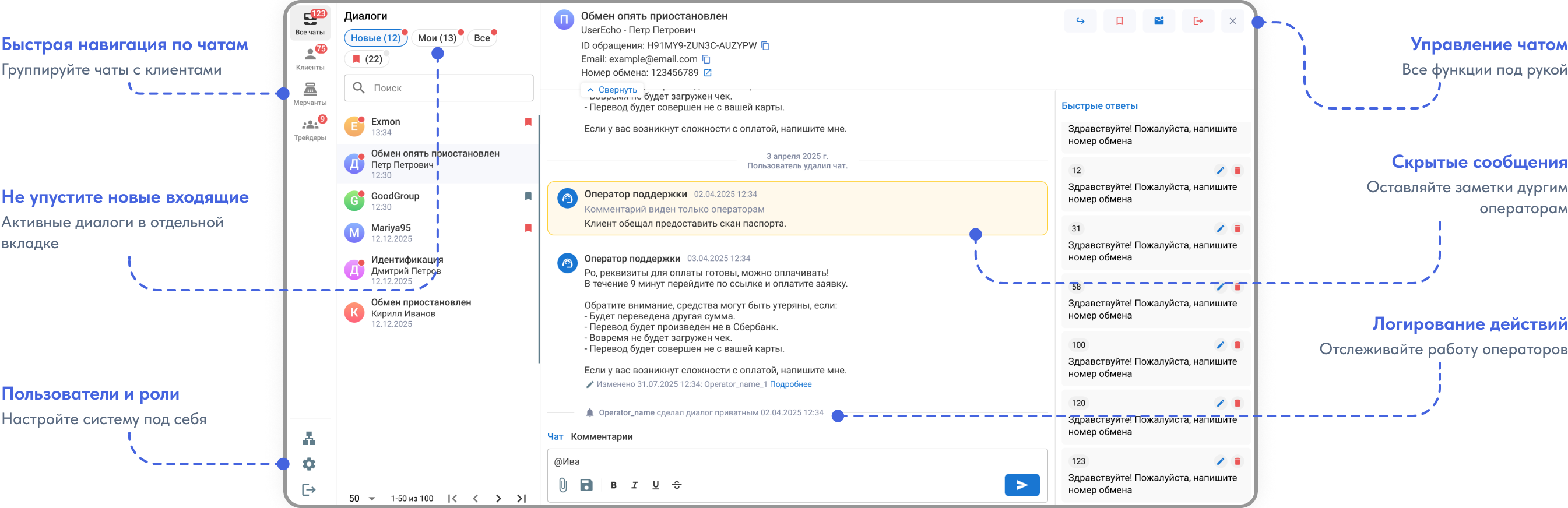Go to the previous page of dialogs

476,498
